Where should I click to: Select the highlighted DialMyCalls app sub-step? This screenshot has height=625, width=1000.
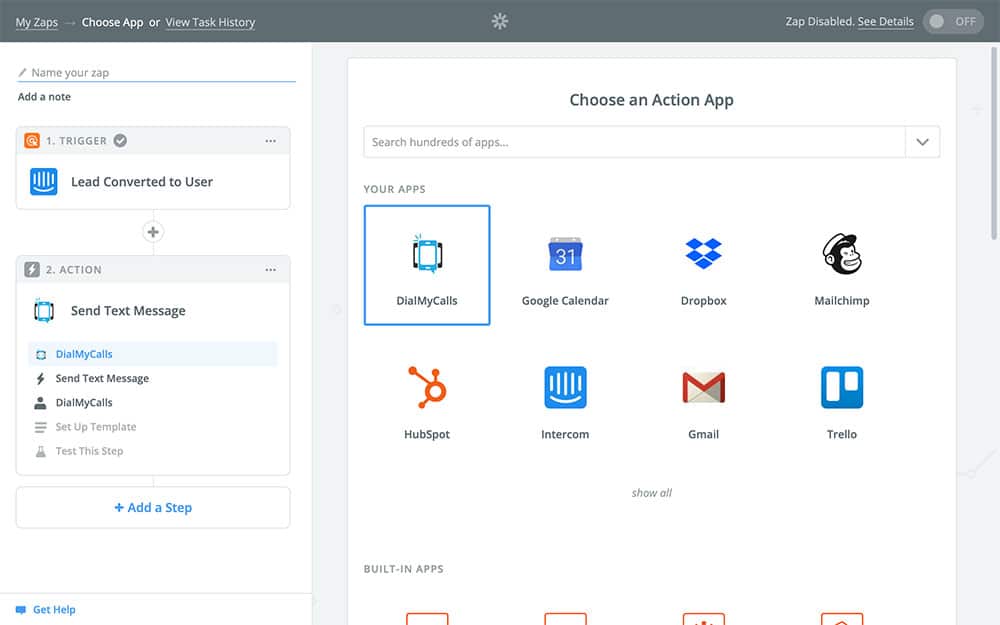point(84,354)
